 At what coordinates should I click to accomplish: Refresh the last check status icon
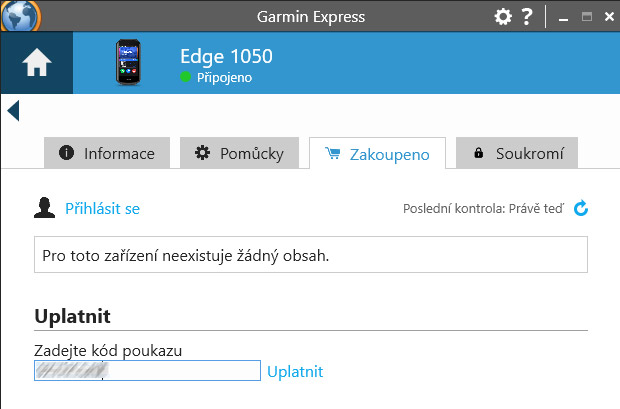[581, 208]
